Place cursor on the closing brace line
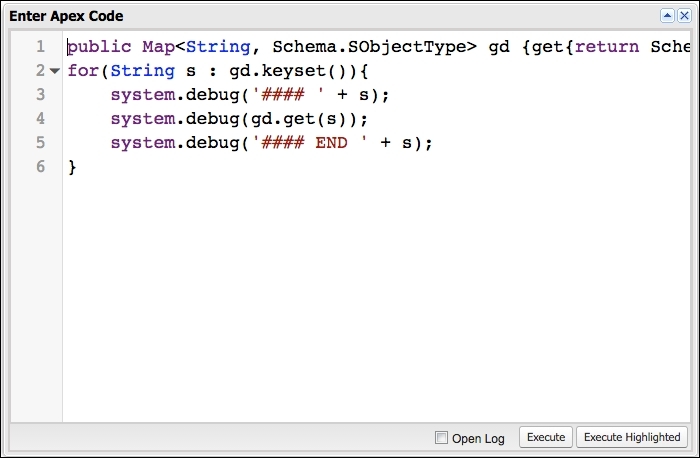The width and height of the screenshot is (700, 458). click(x=72, y=167)
